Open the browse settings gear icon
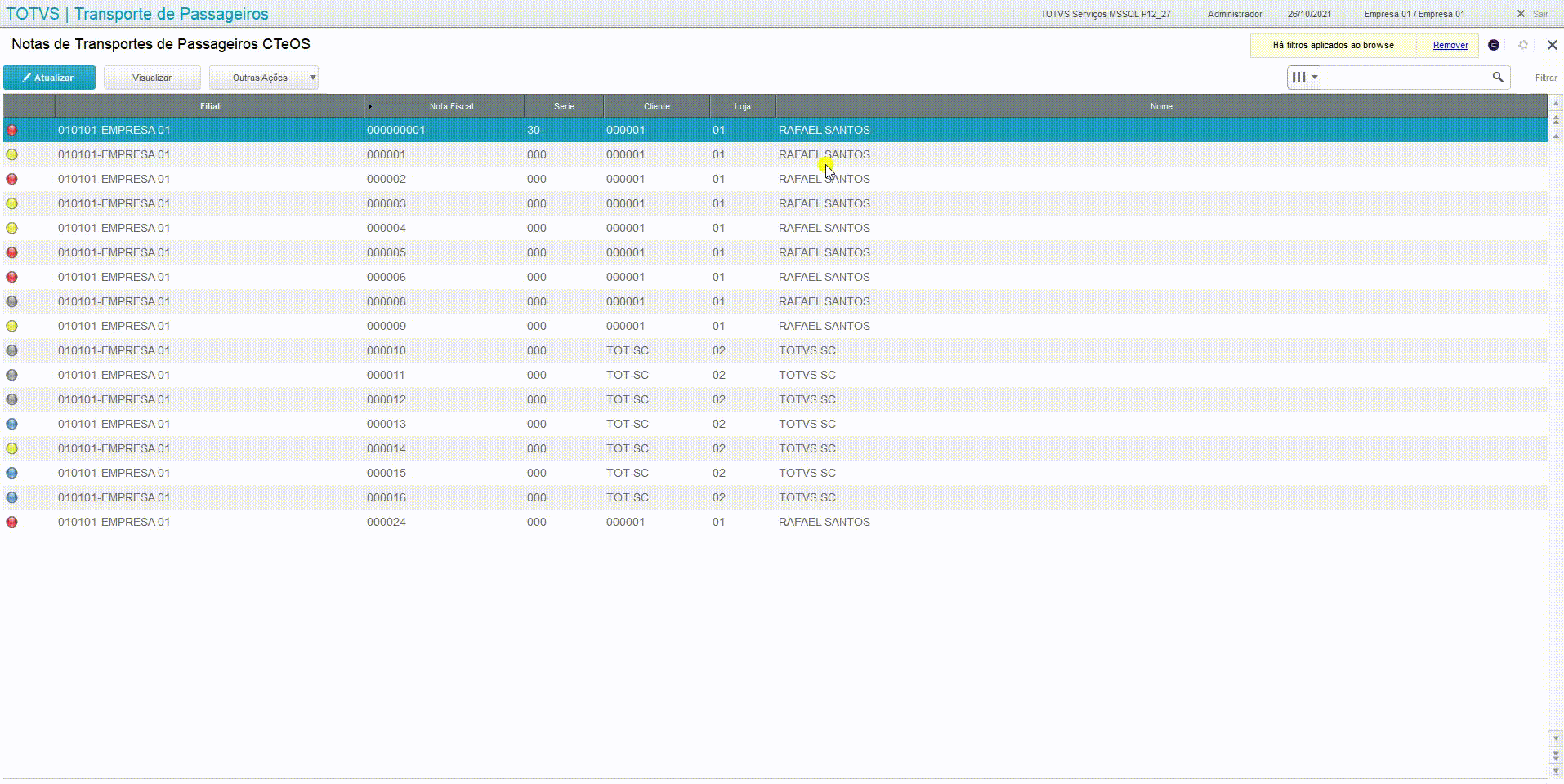1564x784 pixels. tap(1523, 45)
